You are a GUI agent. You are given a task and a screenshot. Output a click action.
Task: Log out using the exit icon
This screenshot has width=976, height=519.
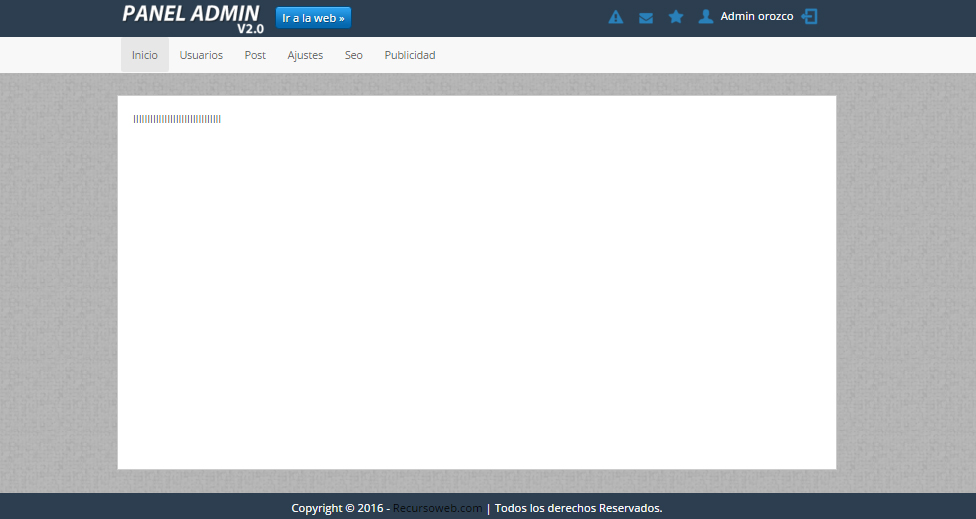(x=810, y=17)
